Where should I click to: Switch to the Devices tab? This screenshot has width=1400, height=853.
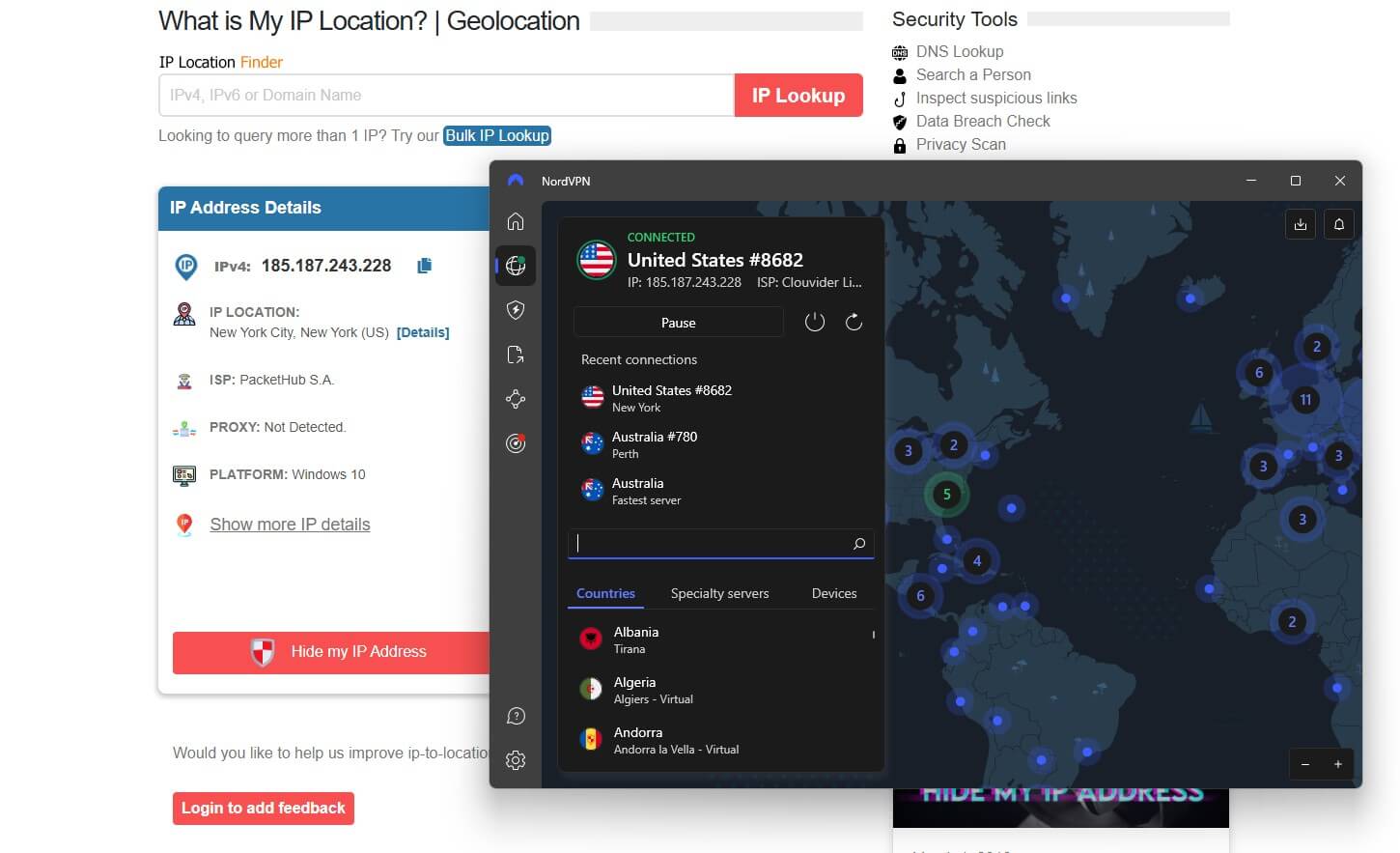834,593
